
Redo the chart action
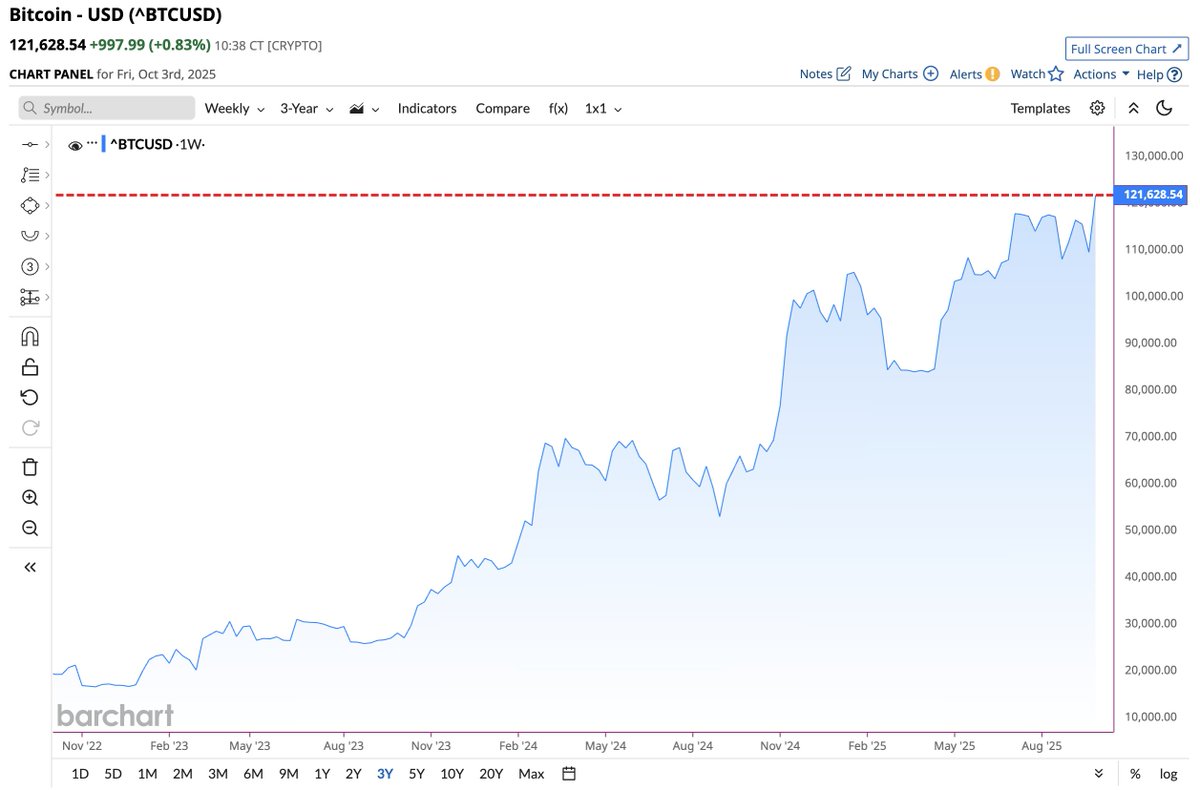pos(30,428)
